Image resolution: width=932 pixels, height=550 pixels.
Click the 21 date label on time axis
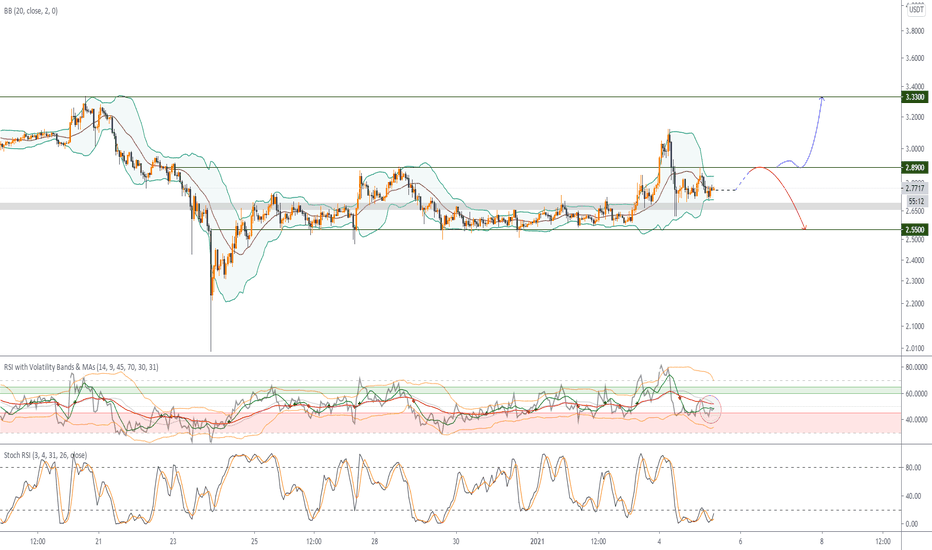(99, 542)
